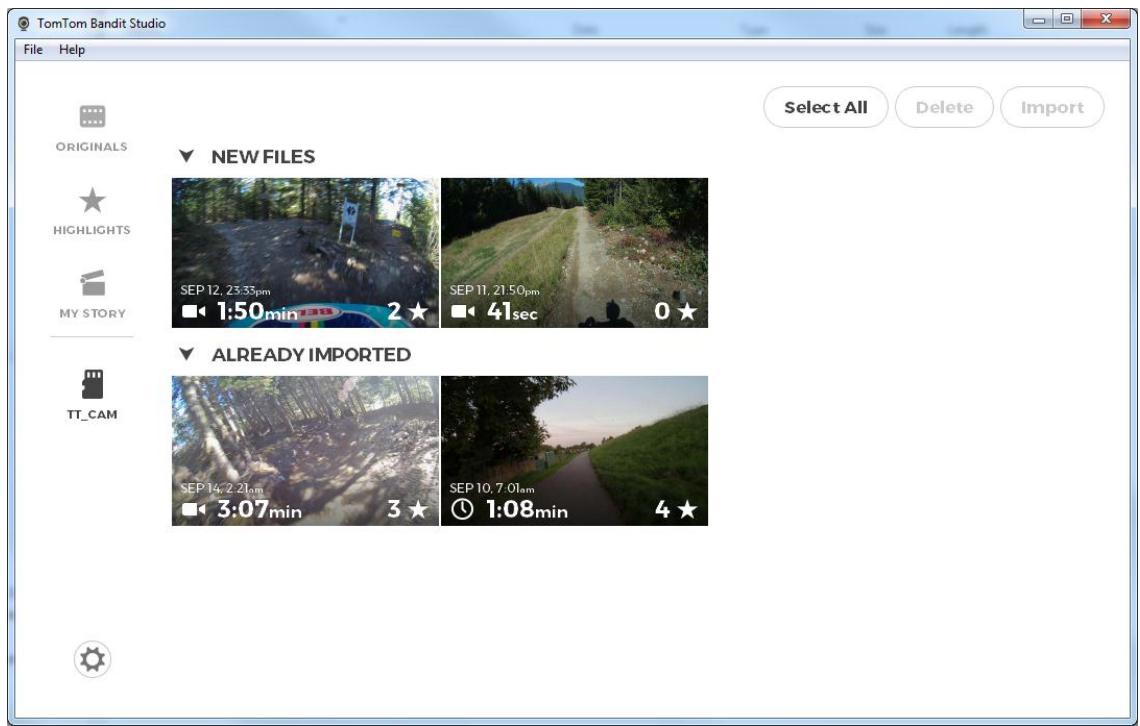Click the highlights star on SEP 10 clip

[x=686, y=509]
